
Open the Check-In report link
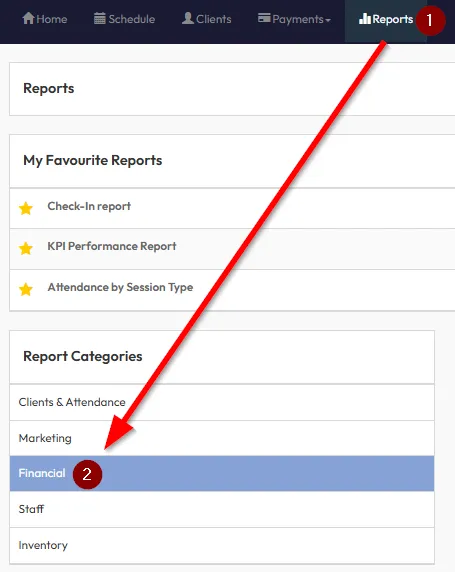[x=89, y=206]
